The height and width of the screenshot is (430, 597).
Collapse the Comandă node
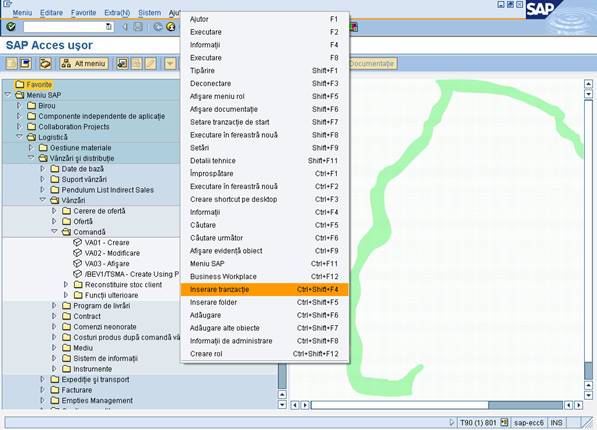click(x=54, y=232)
